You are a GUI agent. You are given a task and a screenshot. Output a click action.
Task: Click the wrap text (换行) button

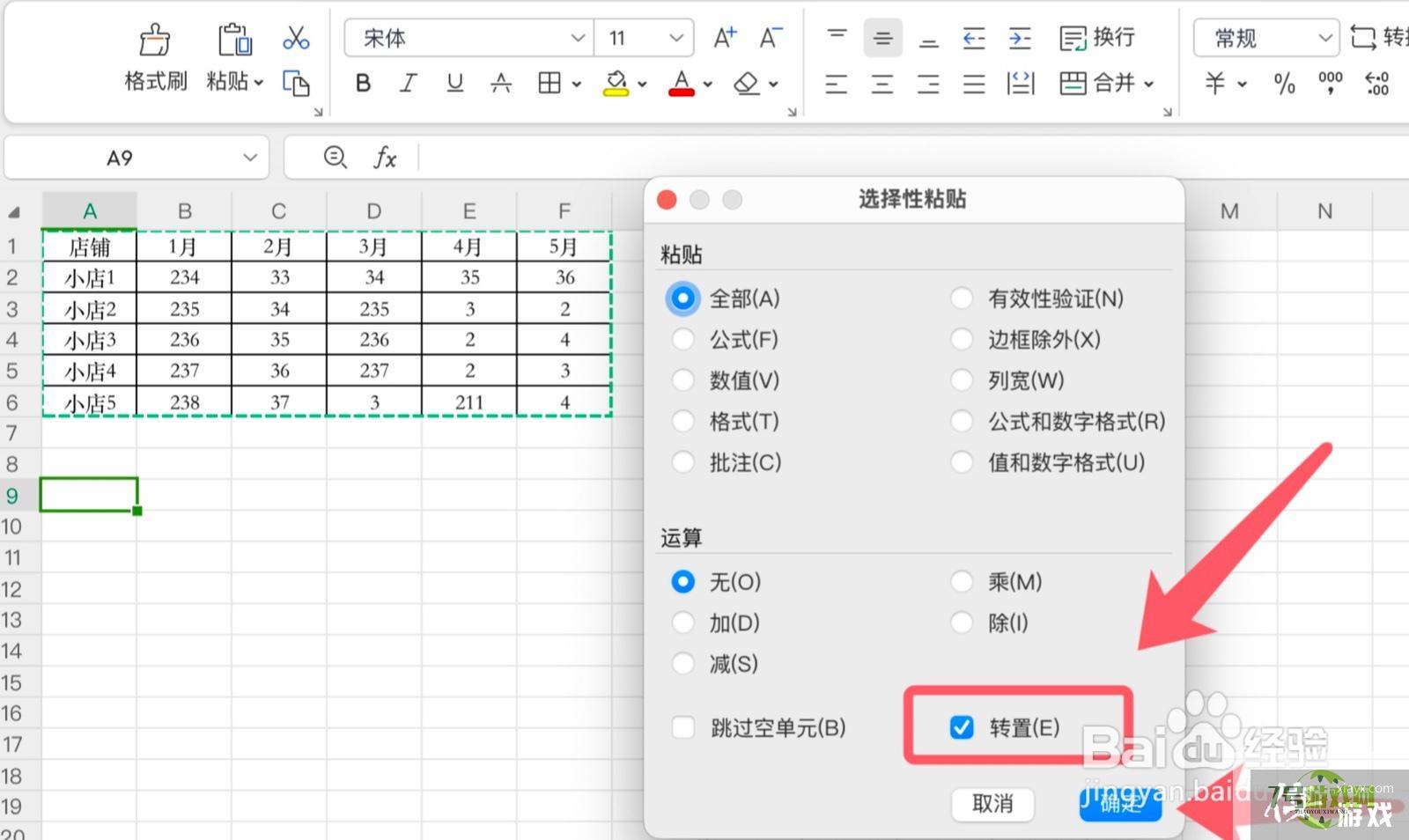pos(1097,38)
